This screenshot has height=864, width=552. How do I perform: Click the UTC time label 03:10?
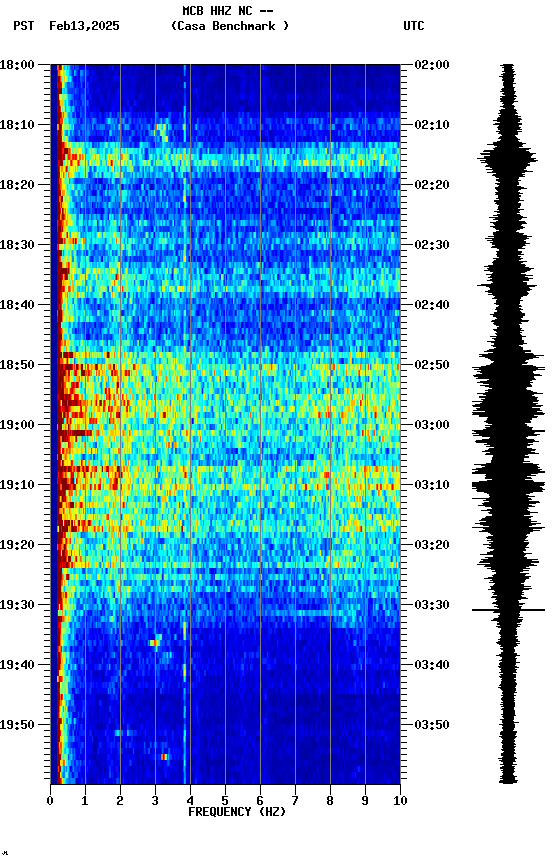pyautogui.click(x=431, y=485)
